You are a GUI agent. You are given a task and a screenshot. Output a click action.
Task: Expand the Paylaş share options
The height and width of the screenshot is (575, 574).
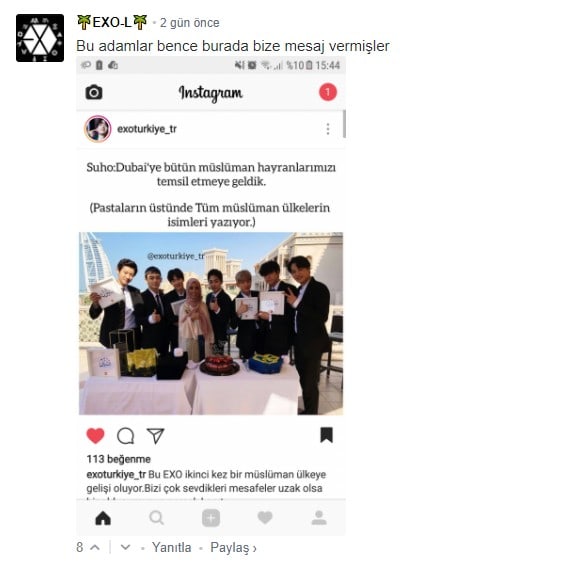[233, 548]
